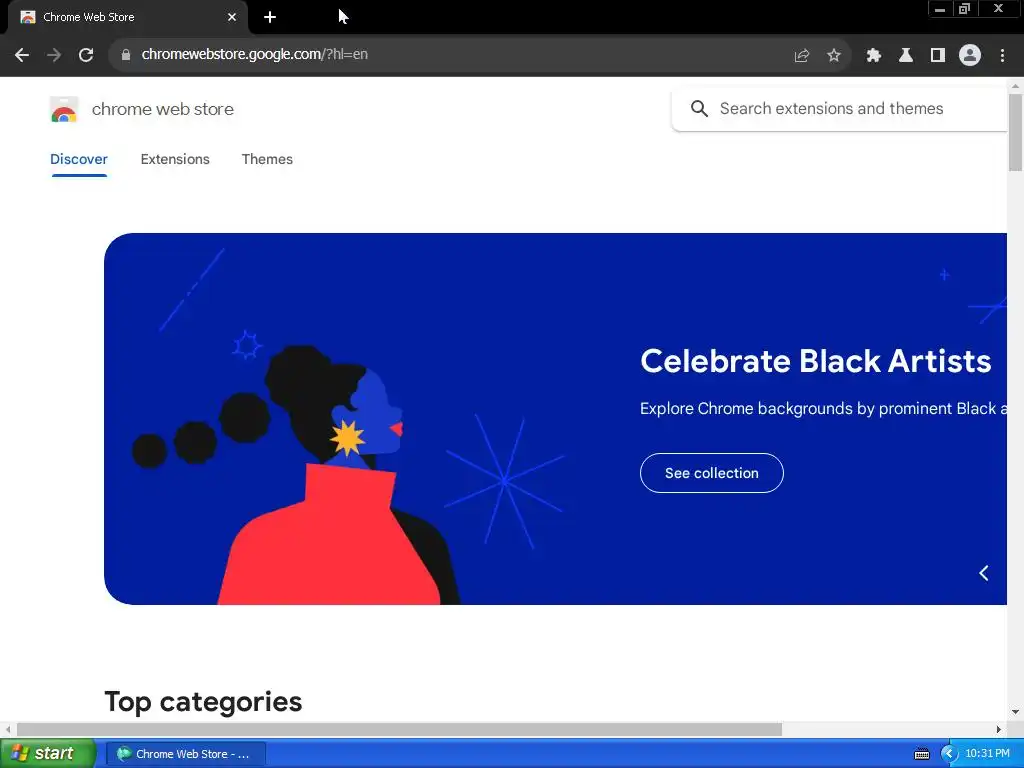
Task: Restore down the Chrome window
Action: [965, 9]
